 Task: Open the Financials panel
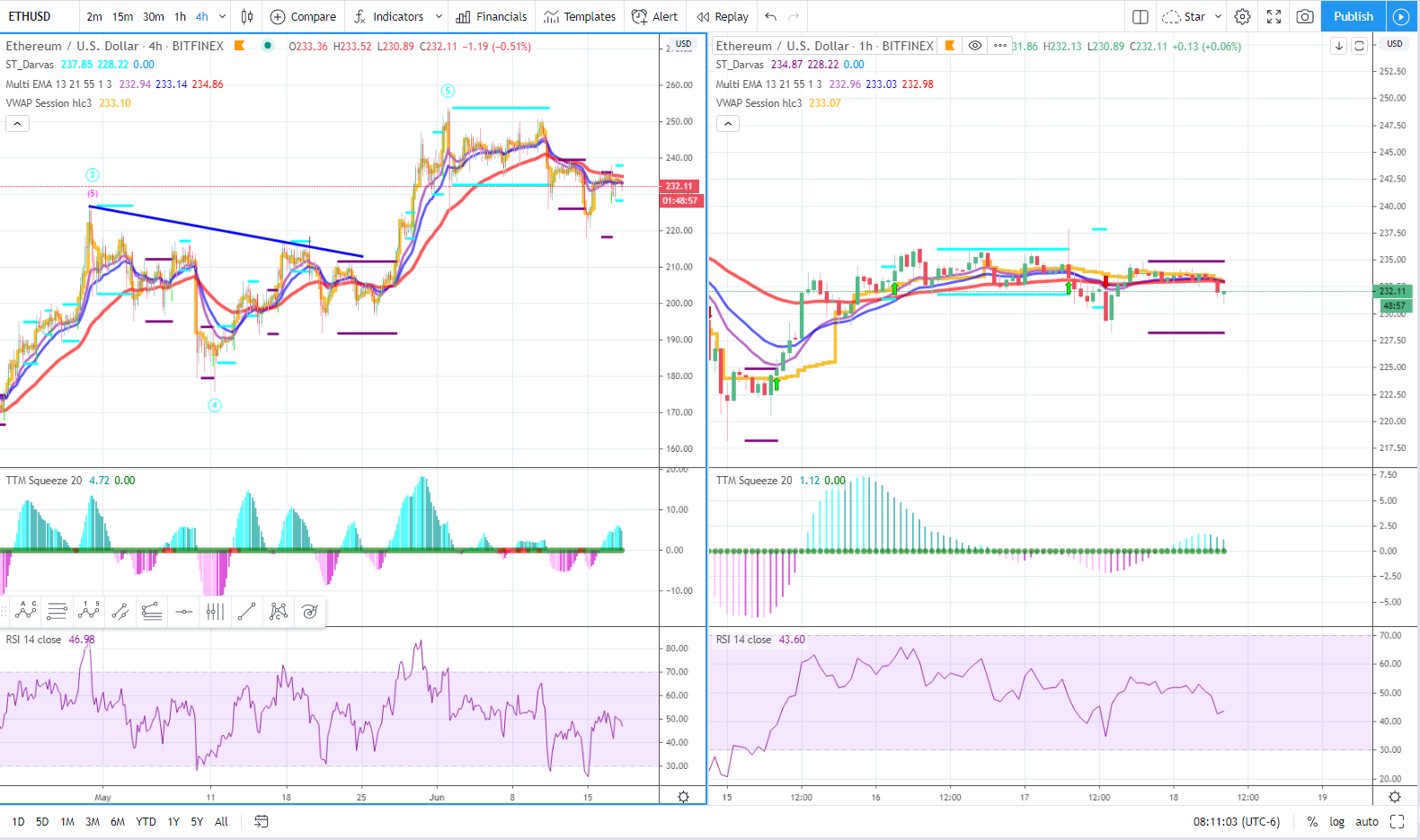pos(492,16)
